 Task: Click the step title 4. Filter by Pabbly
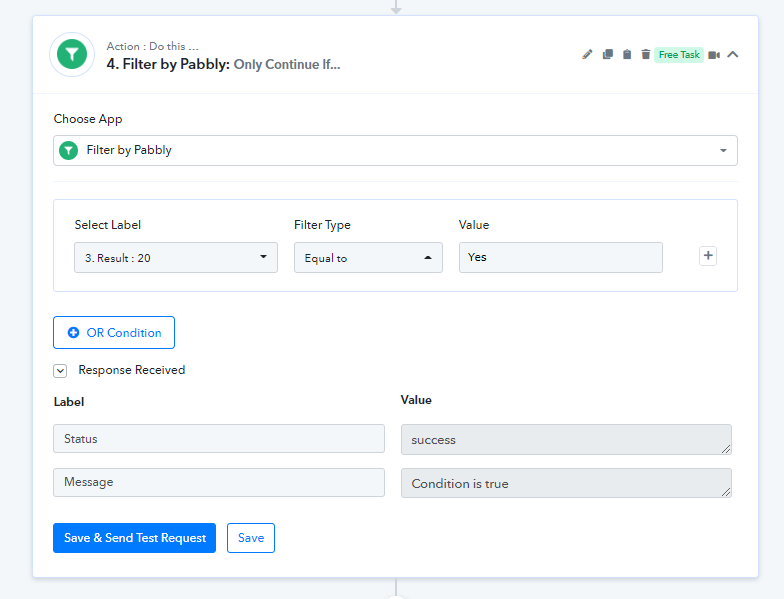coord(168,64)
